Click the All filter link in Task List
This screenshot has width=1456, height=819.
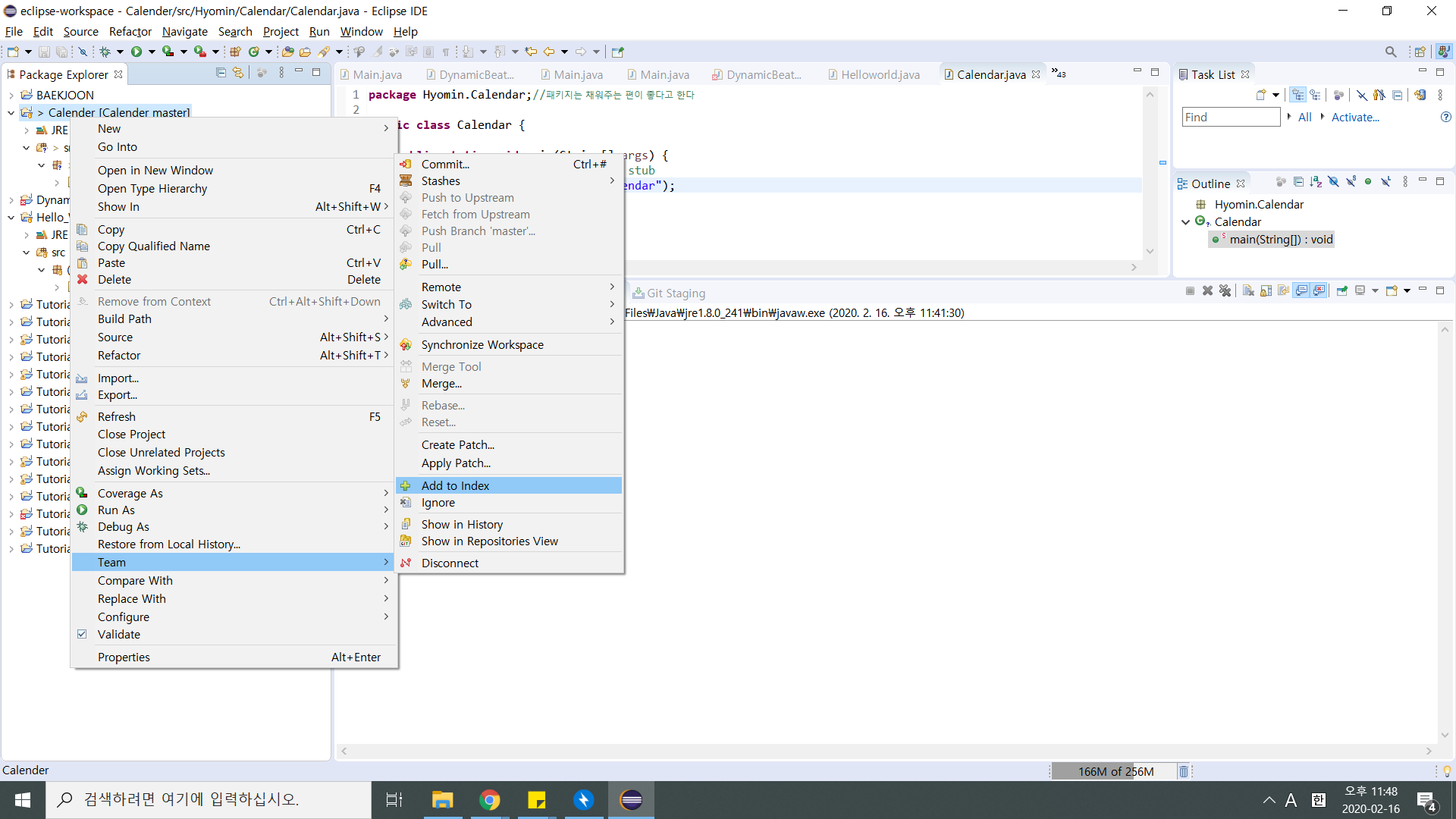point(1304,117)
